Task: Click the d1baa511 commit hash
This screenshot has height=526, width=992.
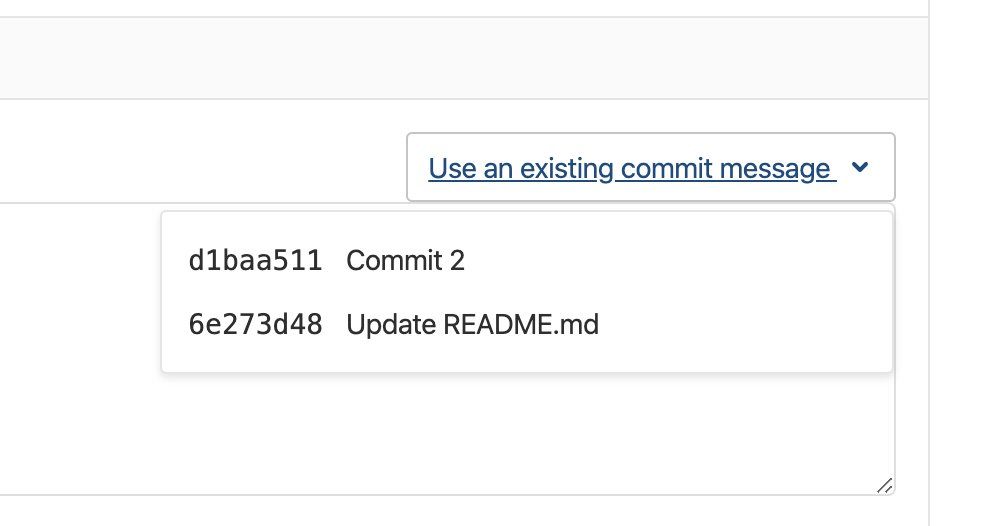Action: (255, 261)
